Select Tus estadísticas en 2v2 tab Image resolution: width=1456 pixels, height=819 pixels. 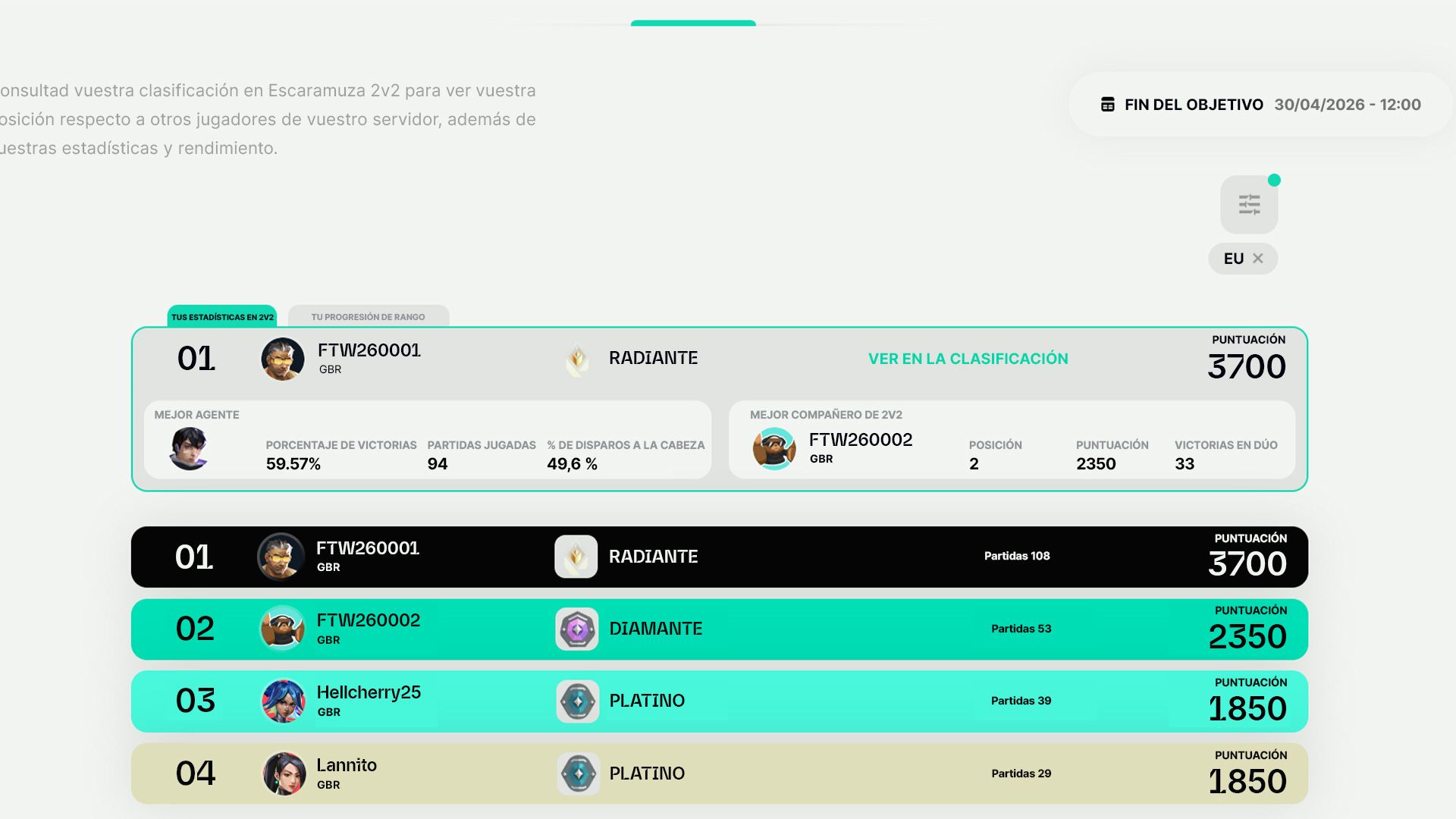pyautogui.click(x=222, y=317)
